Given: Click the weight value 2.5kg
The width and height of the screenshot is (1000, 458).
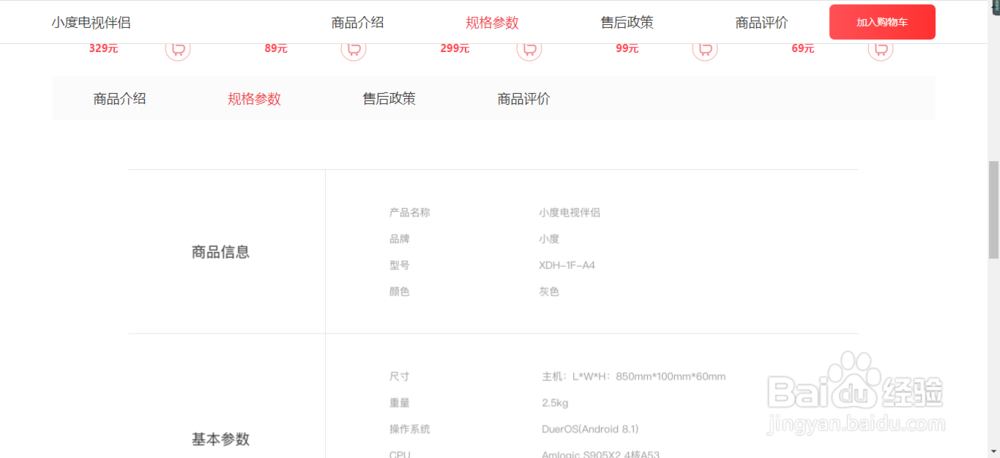Looking at the screenshot, I should (555, 403).
